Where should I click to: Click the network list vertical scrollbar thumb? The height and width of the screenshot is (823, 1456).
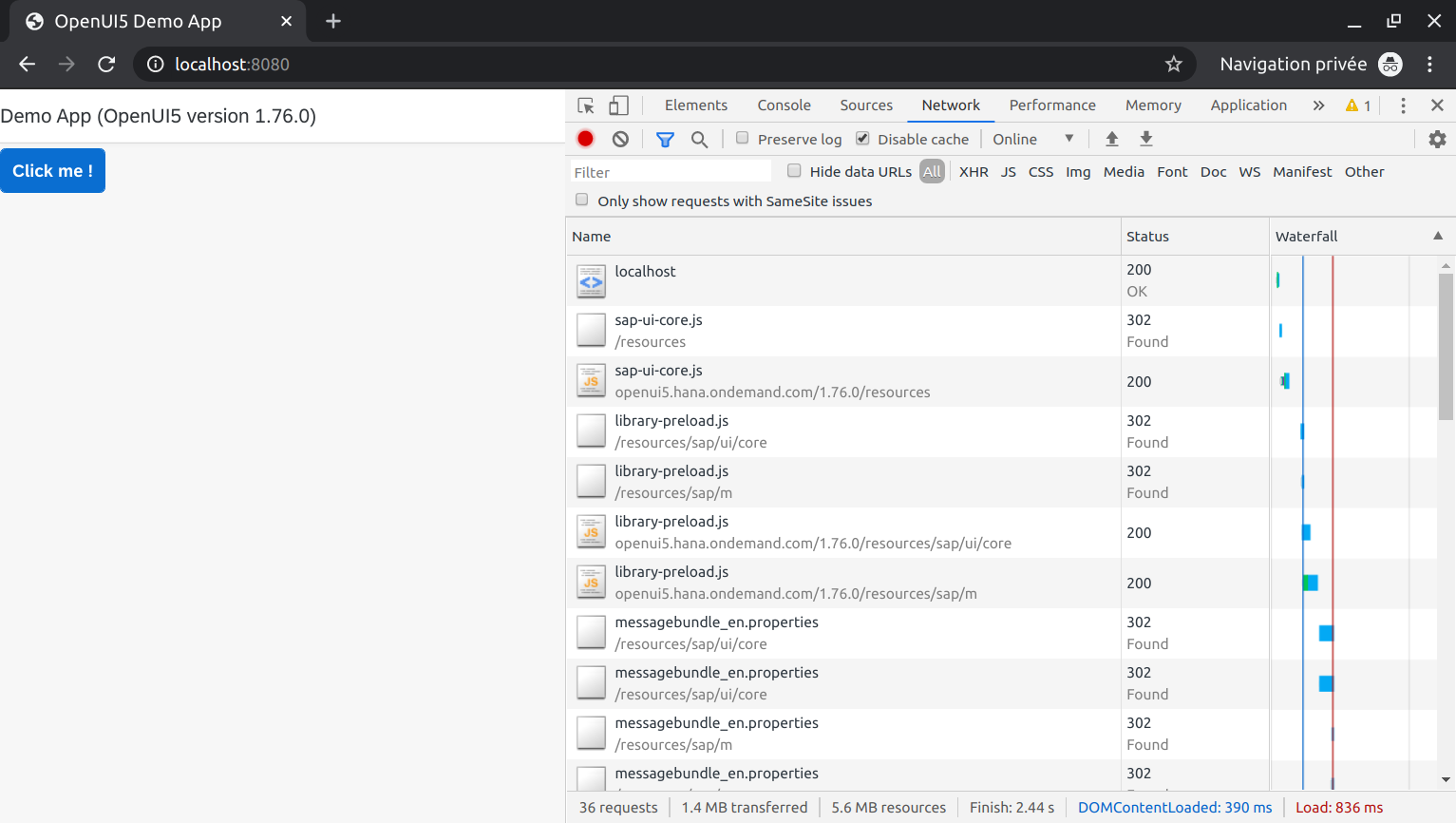point(1446,347)
